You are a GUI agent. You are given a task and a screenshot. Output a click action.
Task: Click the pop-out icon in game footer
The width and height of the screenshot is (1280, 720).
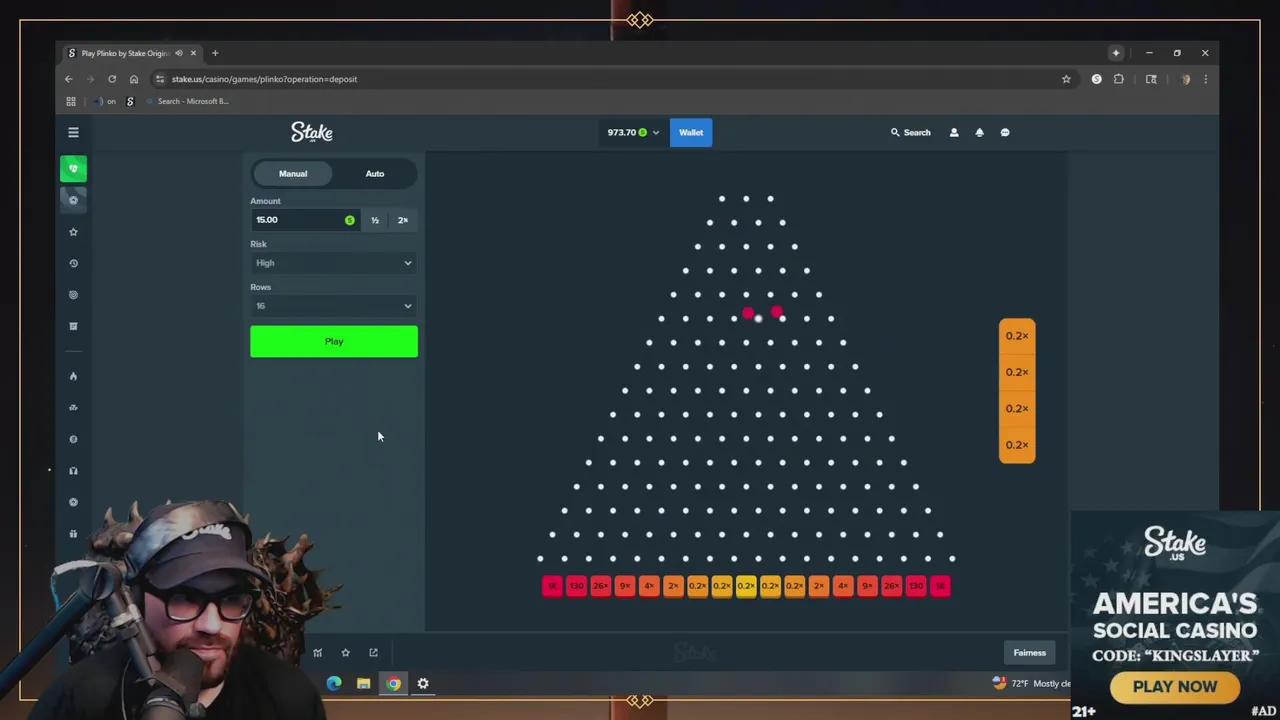pyautogui.click(x=374, y=653)
